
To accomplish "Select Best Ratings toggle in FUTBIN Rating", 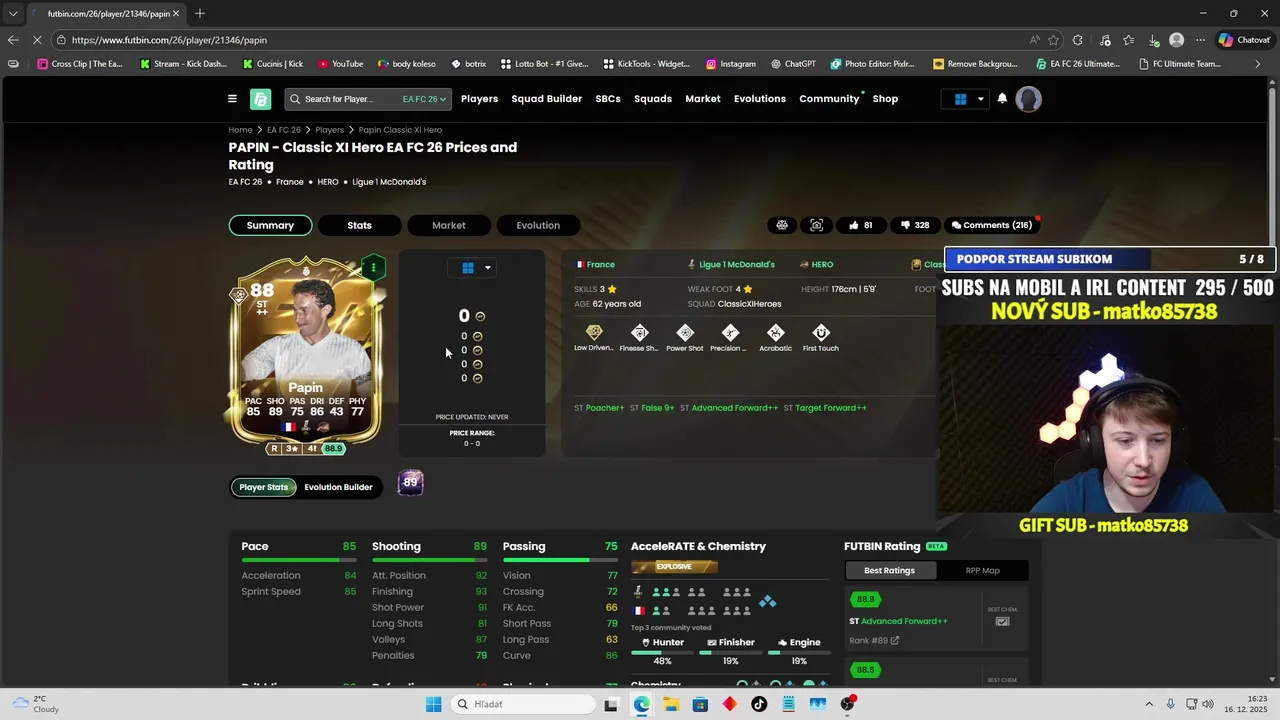I will pos(889,570).
